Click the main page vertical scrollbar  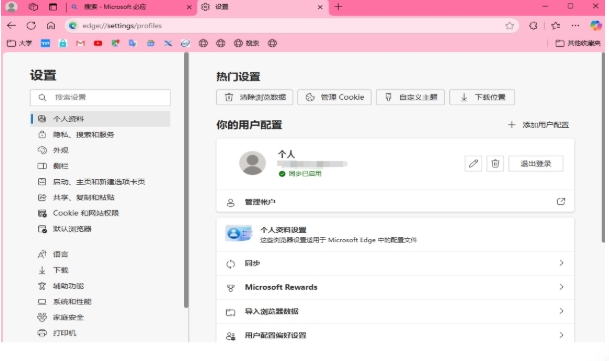603,148
